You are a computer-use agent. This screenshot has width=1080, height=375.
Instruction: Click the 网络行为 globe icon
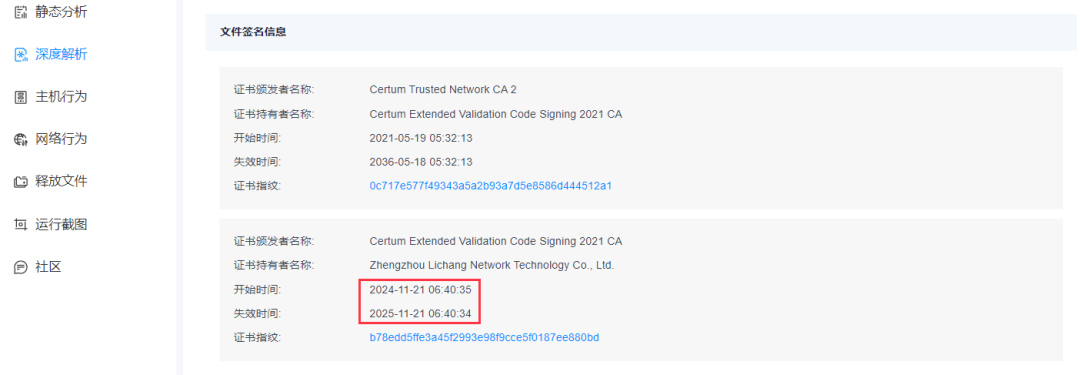(21, 140)
